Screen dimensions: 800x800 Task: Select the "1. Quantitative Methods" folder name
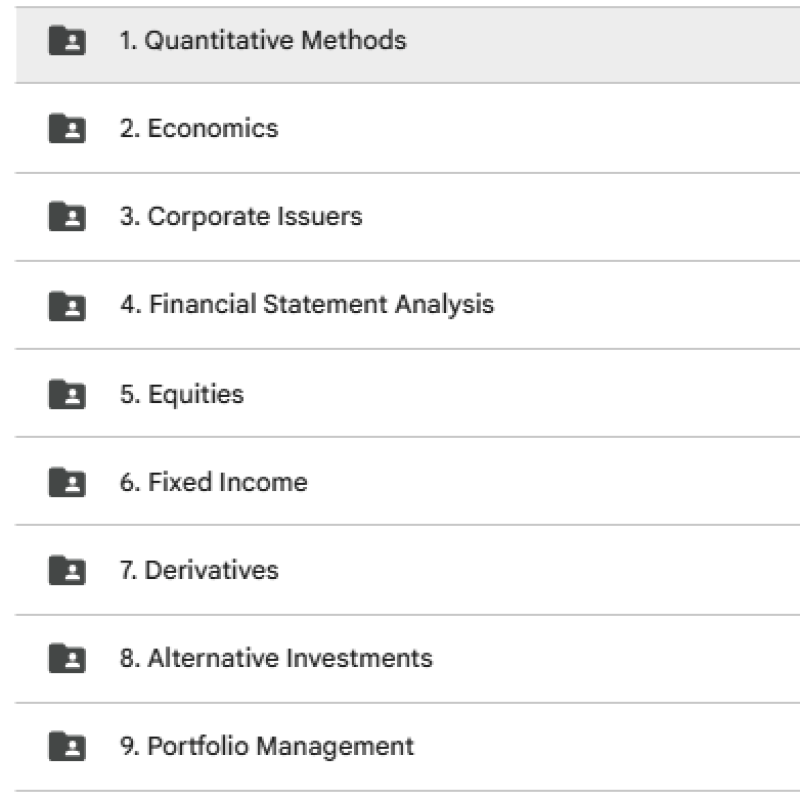263,40
